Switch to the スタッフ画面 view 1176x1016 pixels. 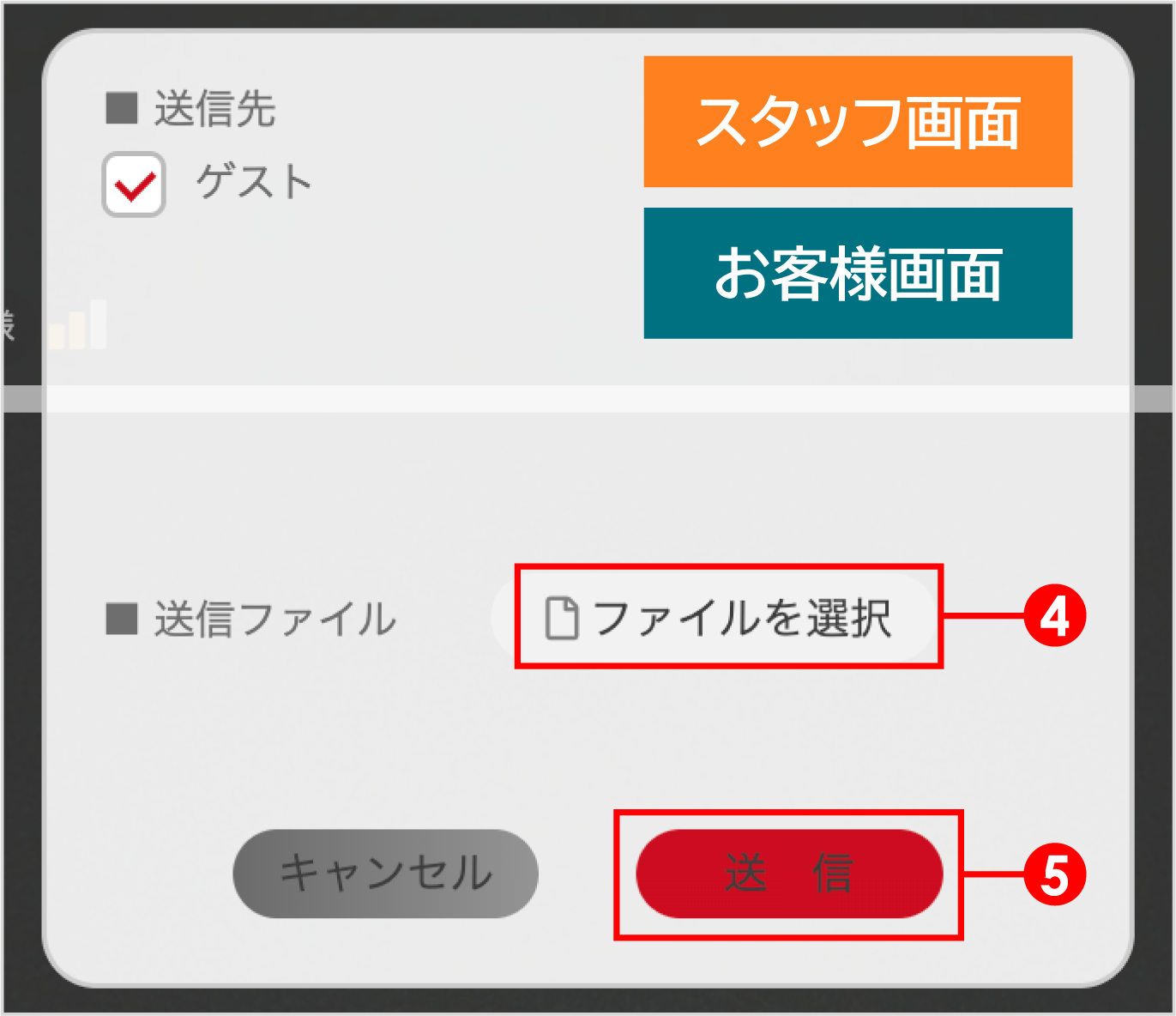click(x=857, y=121)
